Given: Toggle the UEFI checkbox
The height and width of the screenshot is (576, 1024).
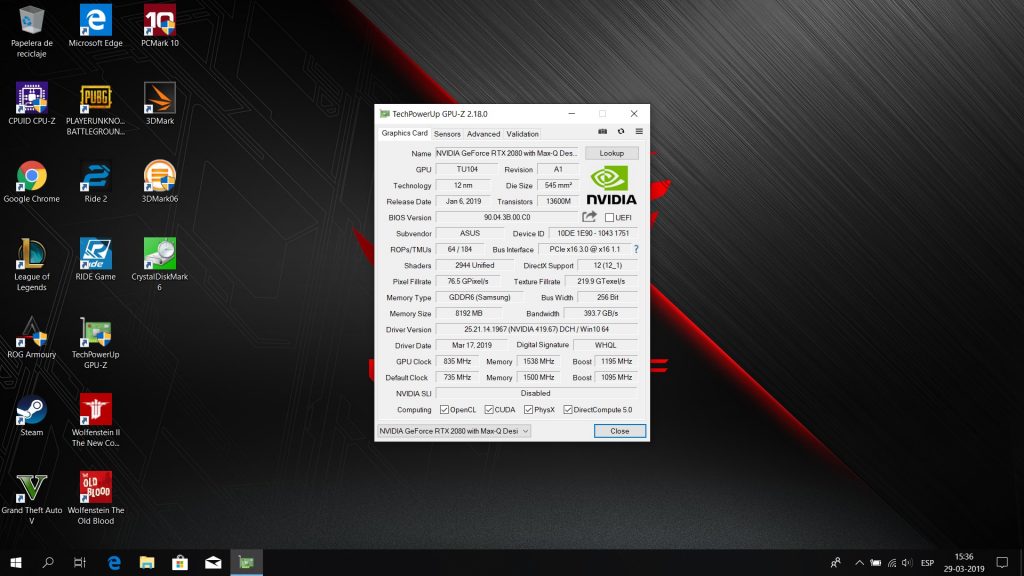Looking at the screenshot, I should click(x=609, y=218).
